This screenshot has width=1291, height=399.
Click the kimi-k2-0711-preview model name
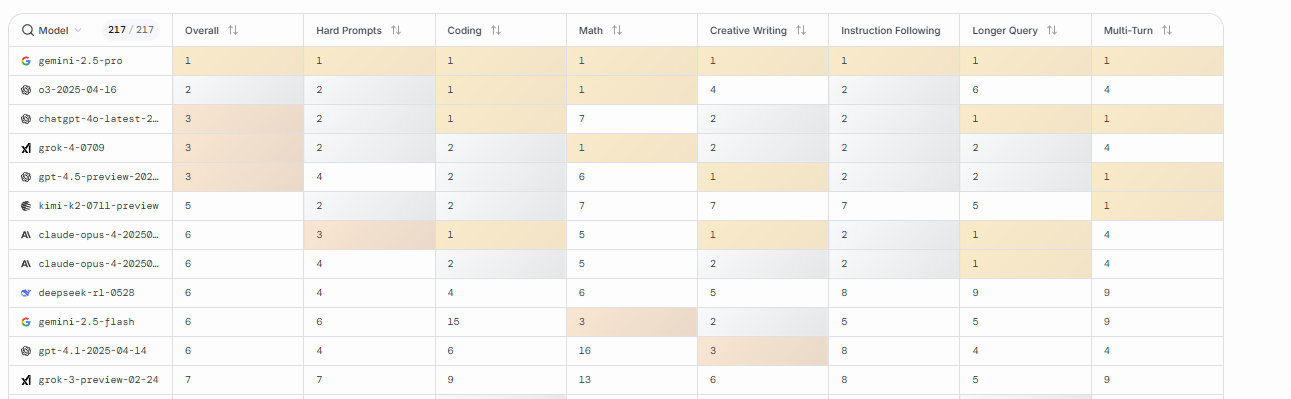coord(98,206)
